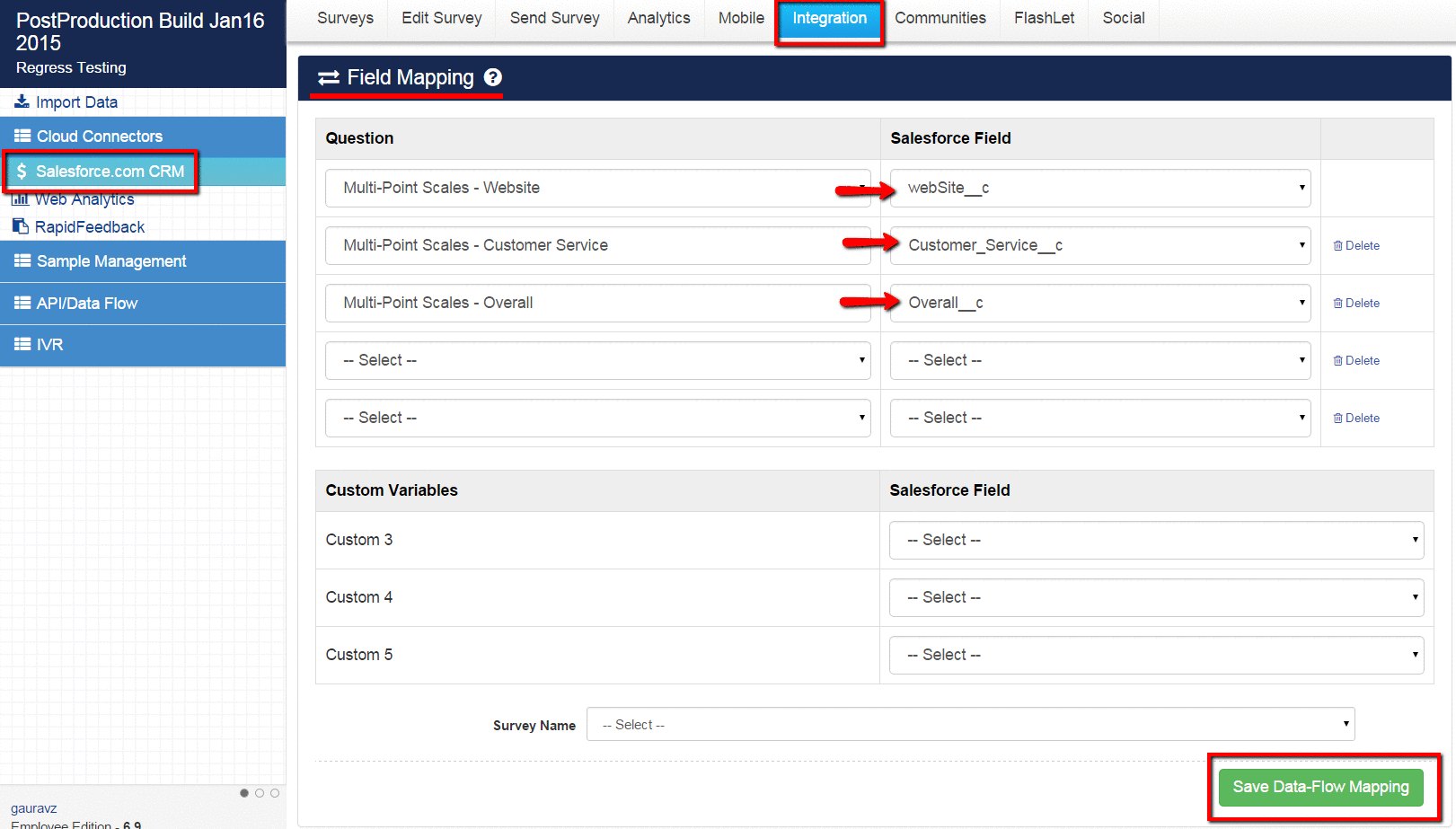Expand the IVR sidebar section
1456x829 pixels.
pos(49,345)
